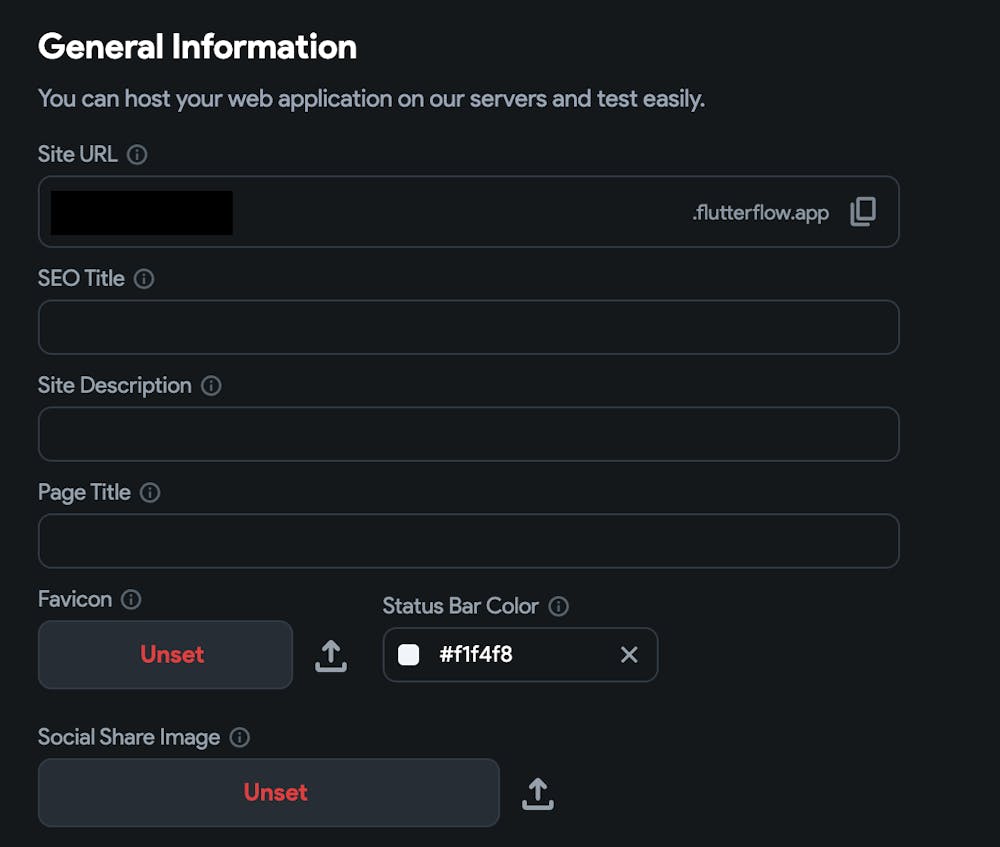The height and width of the screenshot is (847, 1000).
Task: Open the status bar color picker swatch
Action: pos(409,655)
